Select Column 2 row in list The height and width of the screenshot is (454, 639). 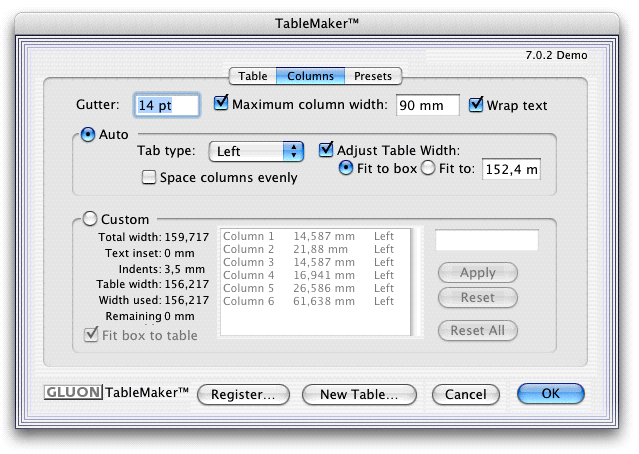pos(315,249)
